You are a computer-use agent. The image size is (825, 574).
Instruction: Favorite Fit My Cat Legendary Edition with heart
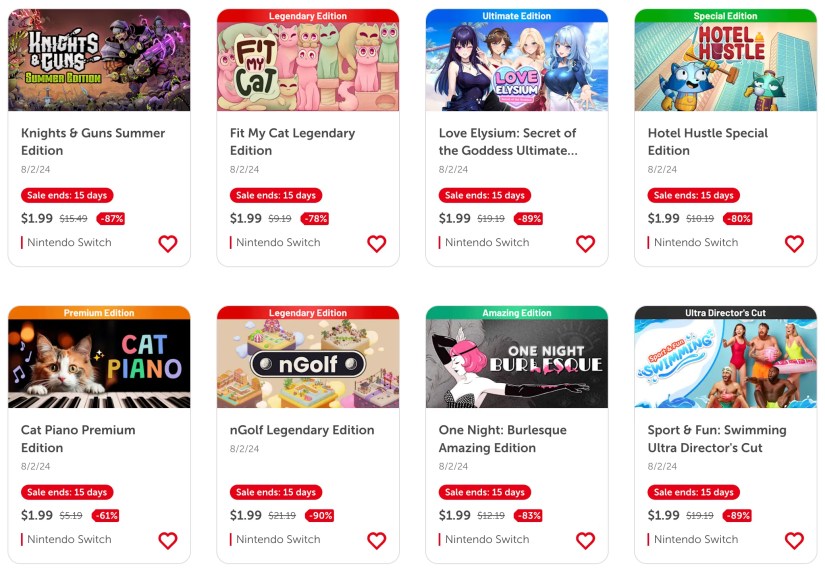tap(377, 244)
